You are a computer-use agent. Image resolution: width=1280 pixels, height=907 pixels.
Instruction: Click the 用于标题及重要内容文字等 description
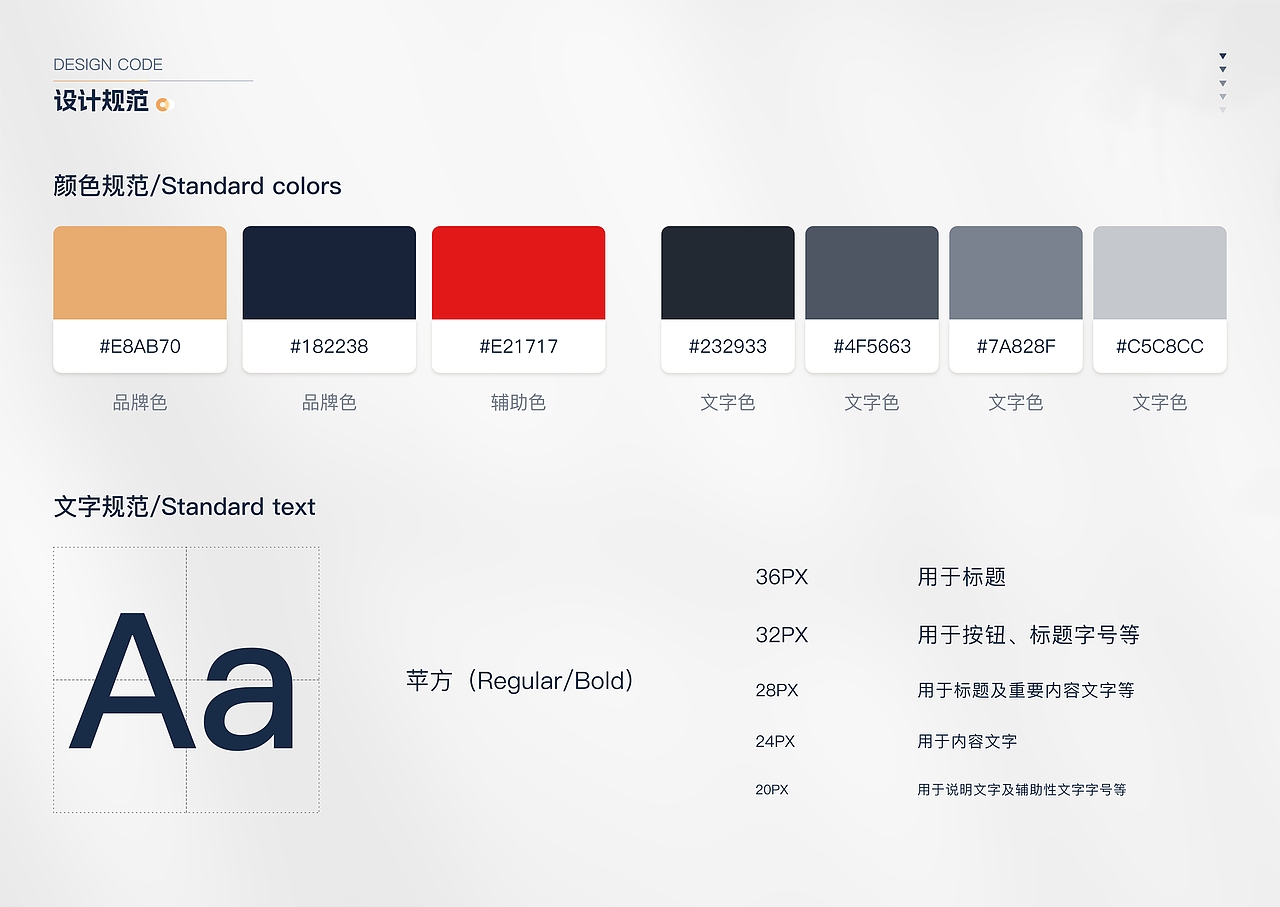coord(1026,690)
